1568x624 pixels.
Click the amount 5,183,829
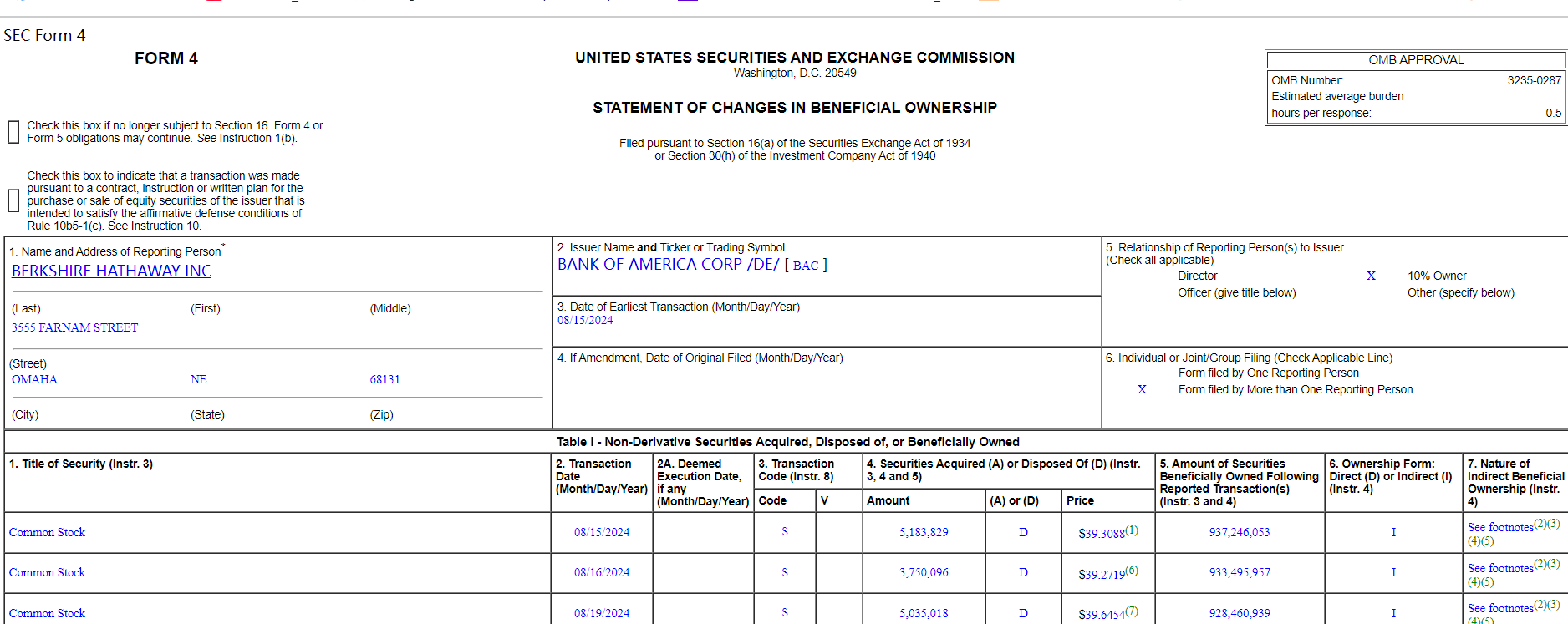pyautogui.click(x=924, y=532)
